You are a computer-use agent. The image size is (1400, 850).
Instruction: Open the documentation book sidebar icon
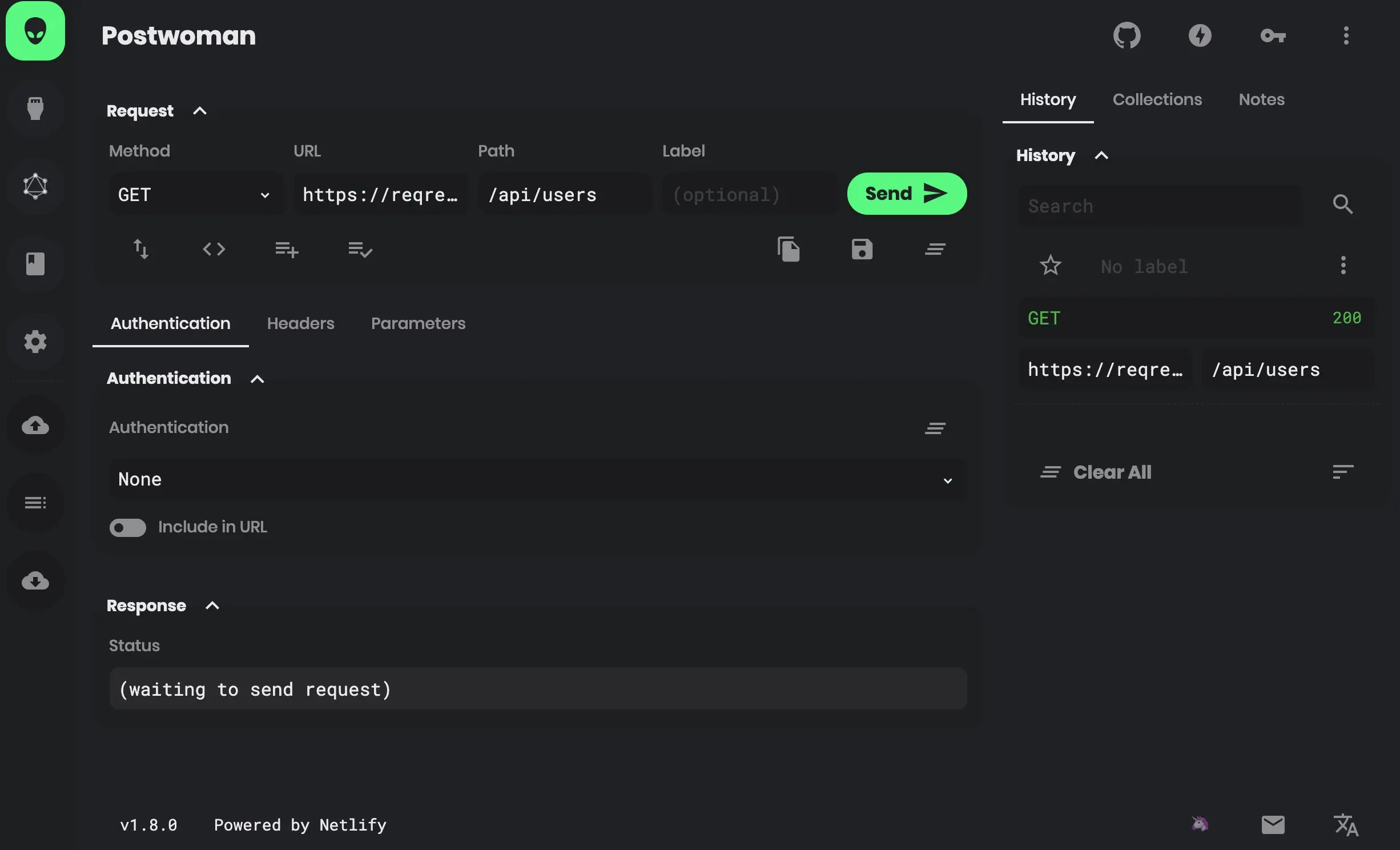[x=35, y=264]
